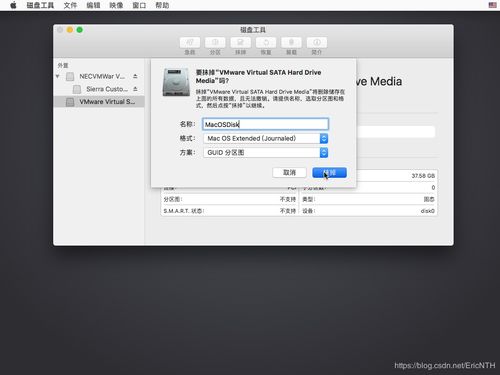The height and width of the screenshot is (375, 500).
Task: Click the Restore toolbar icon
Action: (x=266, y=43)
